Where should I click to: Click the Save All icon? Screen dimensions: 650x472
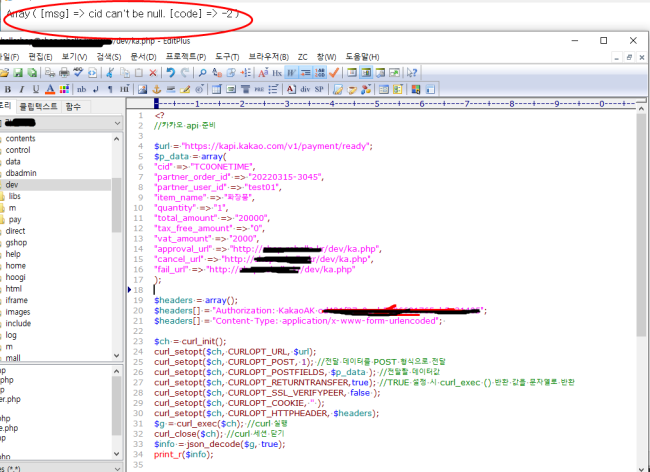point(32,73)
